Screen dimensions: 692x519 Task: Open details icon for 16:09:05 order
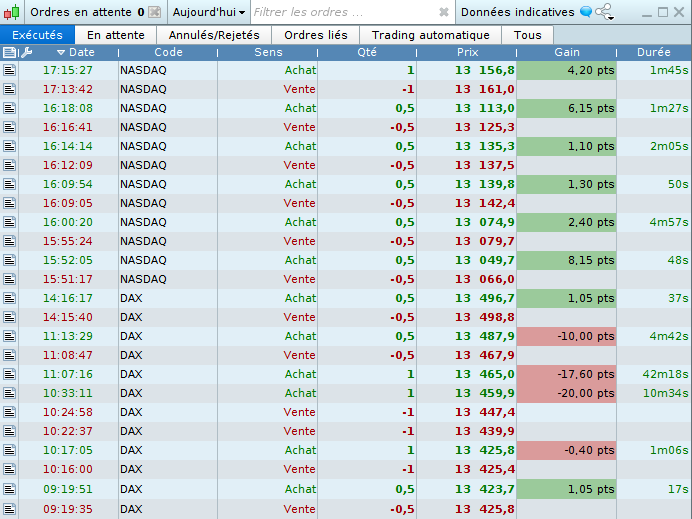[10, 203]
